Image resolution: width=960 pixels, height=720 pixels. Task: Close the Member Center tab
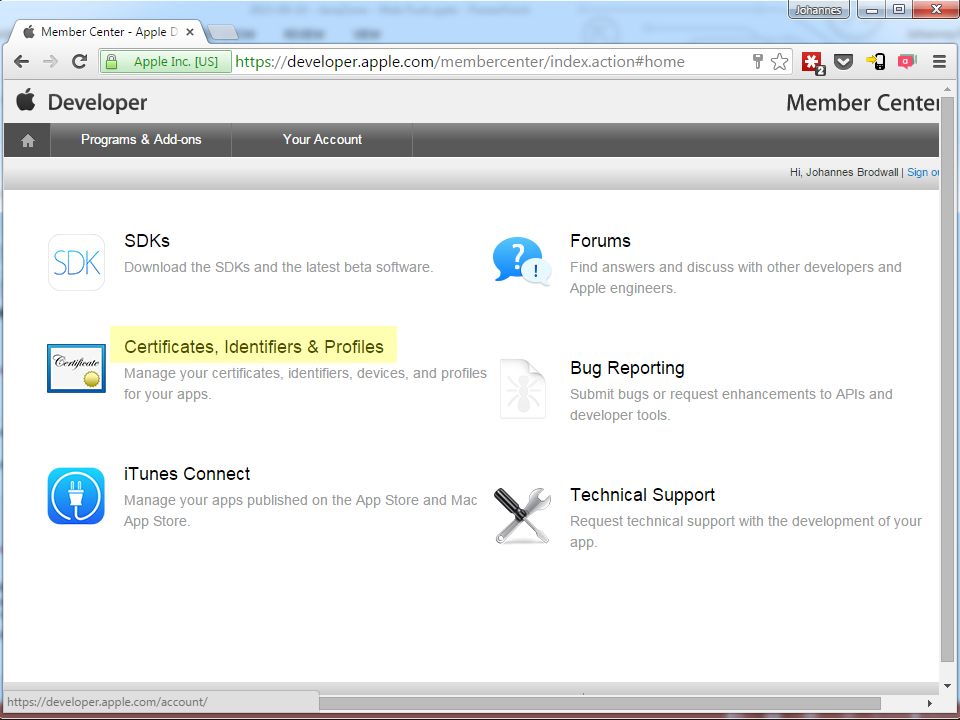tap(190, 32)
